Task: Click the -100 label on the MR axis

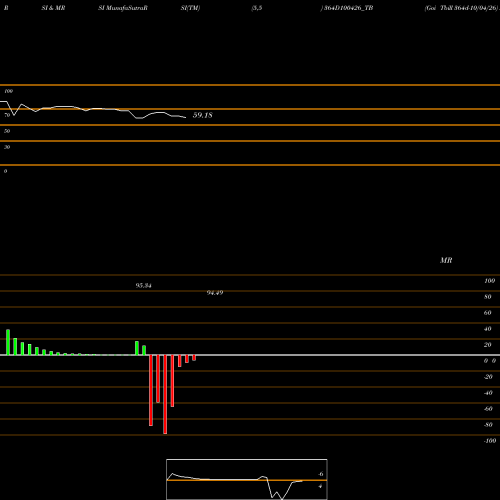Action: point(490,441)
